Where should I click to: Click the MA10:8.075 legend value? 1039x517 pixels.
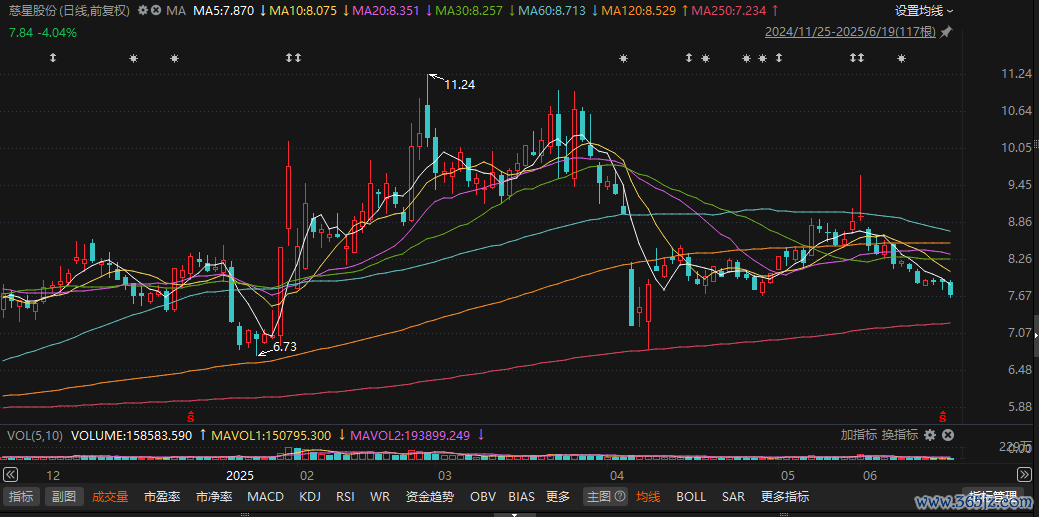coord(304,11)
